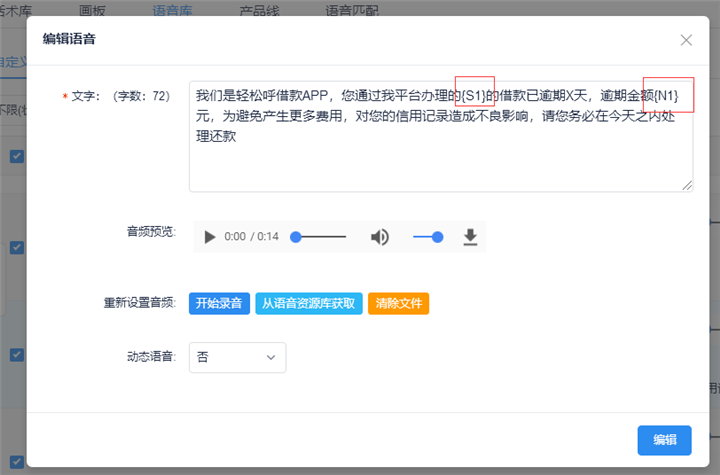
Task: Close the 编辑语音 dialog with X
Action: 686,40
